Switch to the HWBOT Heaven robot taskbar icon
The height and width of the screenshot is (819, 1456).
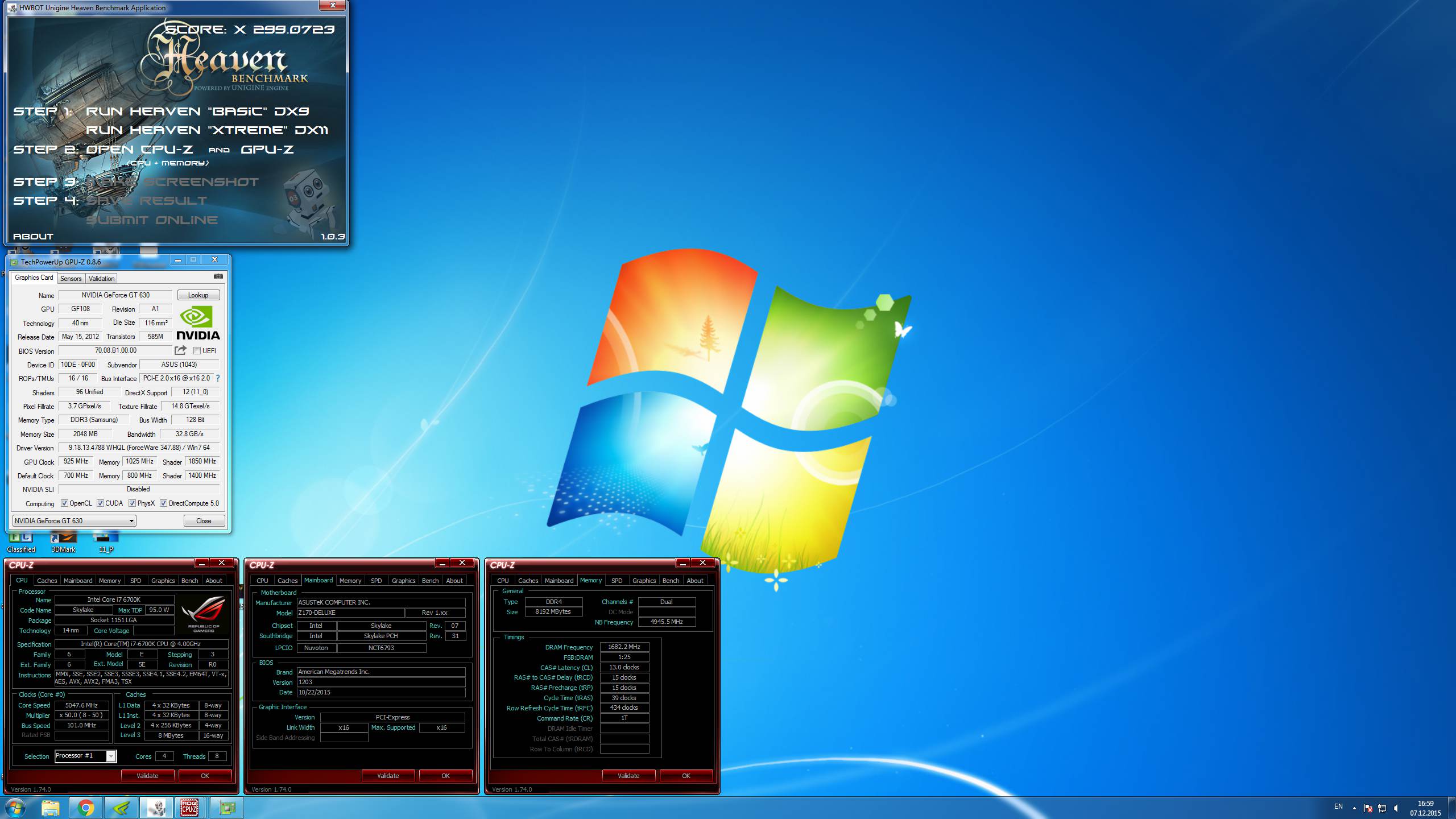156,808
